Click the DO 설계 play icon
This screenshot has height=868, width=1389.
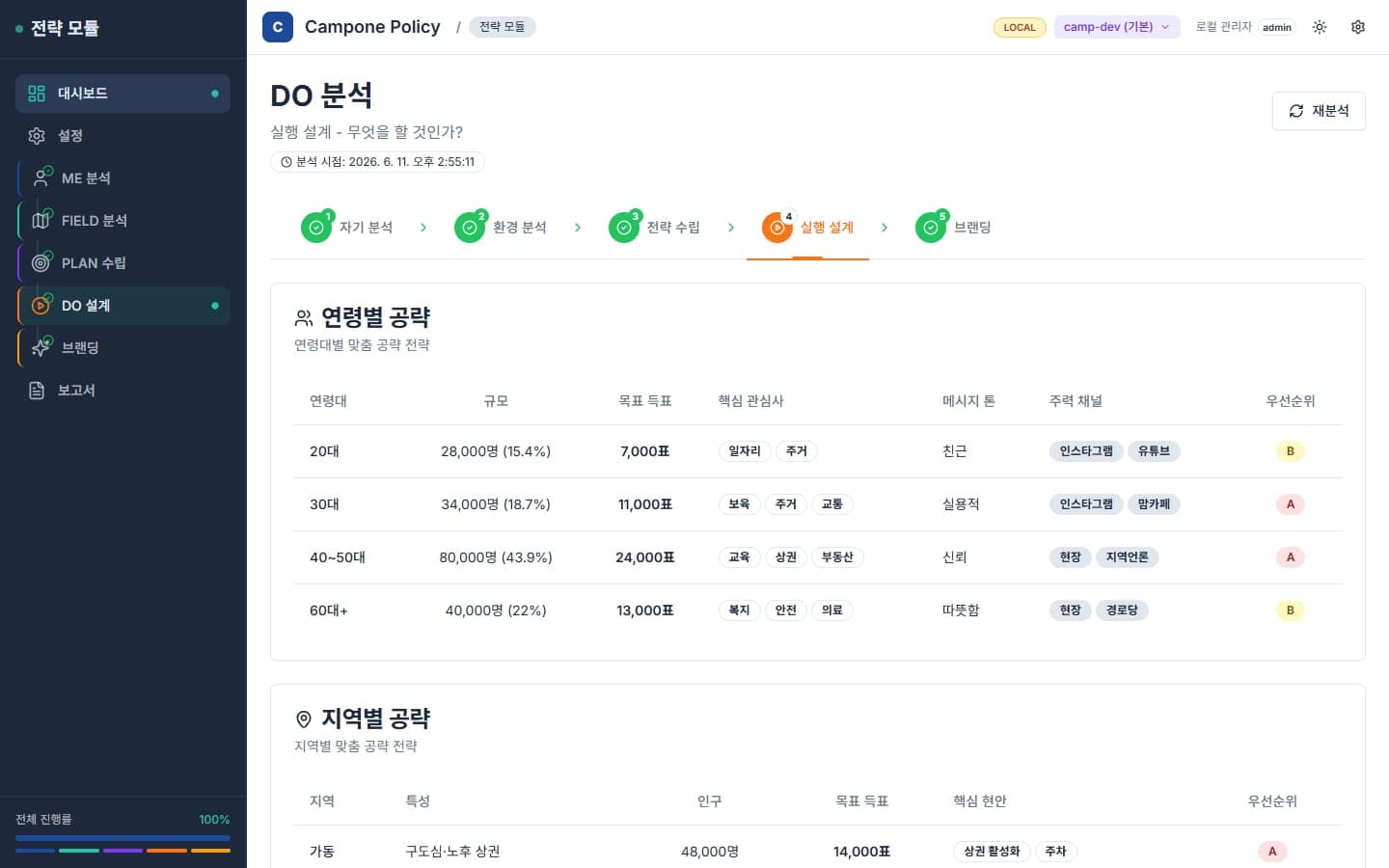(x=41, y=306)
